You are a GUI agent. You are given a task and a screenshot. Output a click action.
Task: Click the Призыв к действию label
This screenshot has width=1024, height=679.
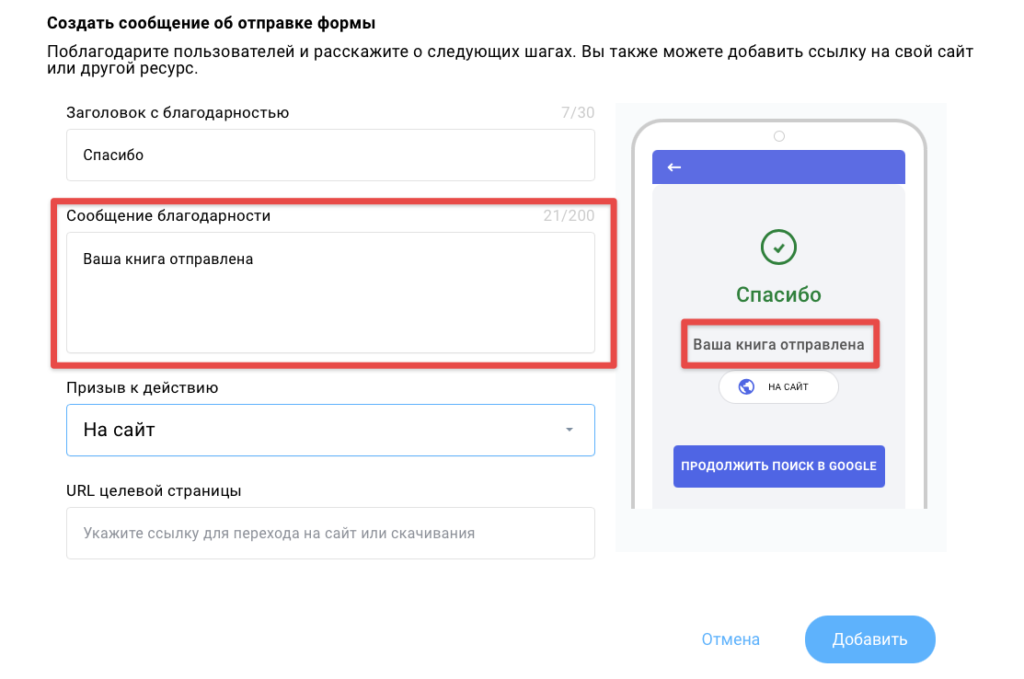tap(142, 388)
